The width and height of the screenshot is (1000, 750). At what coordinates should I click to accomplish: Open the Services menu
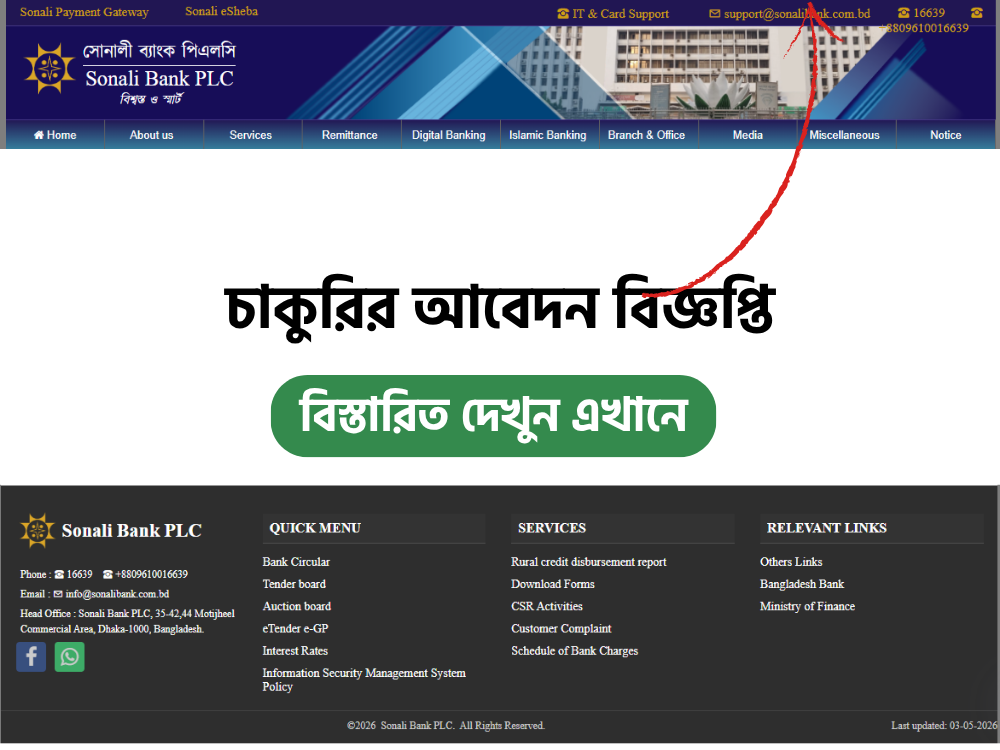(251, 135)
